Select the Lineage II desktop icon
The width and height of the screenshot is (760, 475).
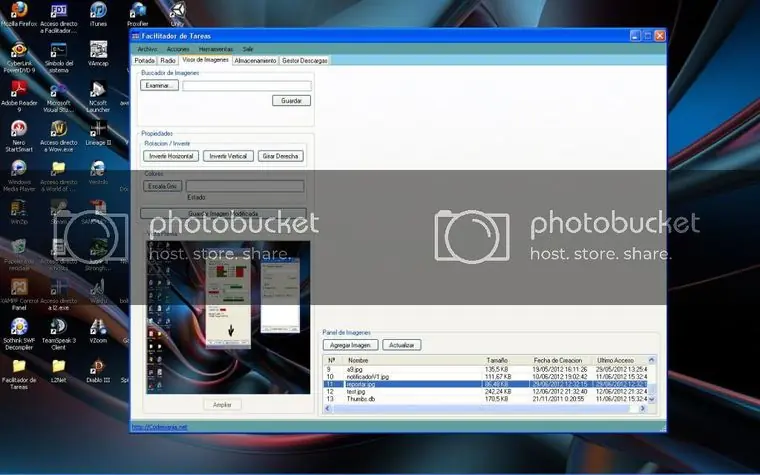[x=98, y=133]
